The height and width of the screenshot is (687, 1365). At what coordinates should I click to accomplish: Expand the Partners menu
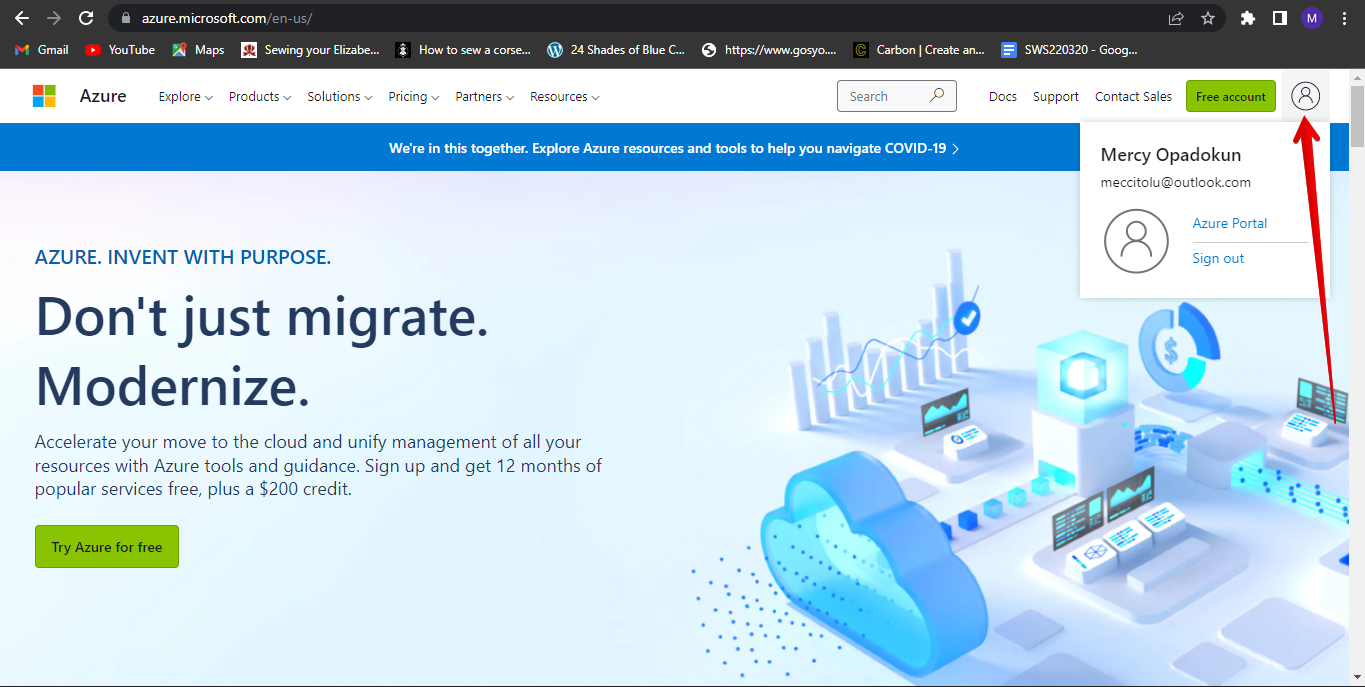(485, 97)
